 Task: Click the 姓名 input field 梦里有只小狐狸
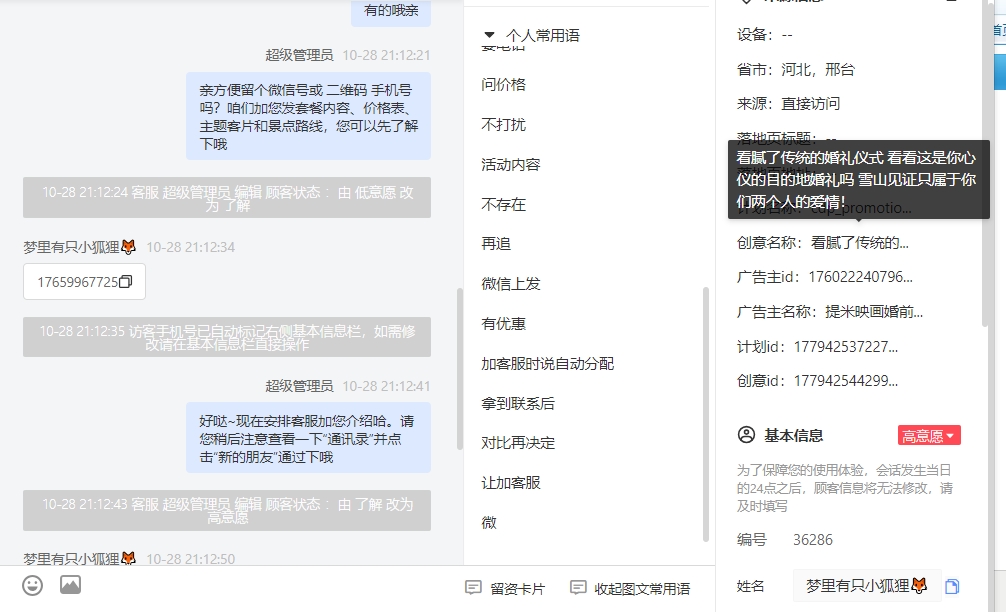[867, 586]
